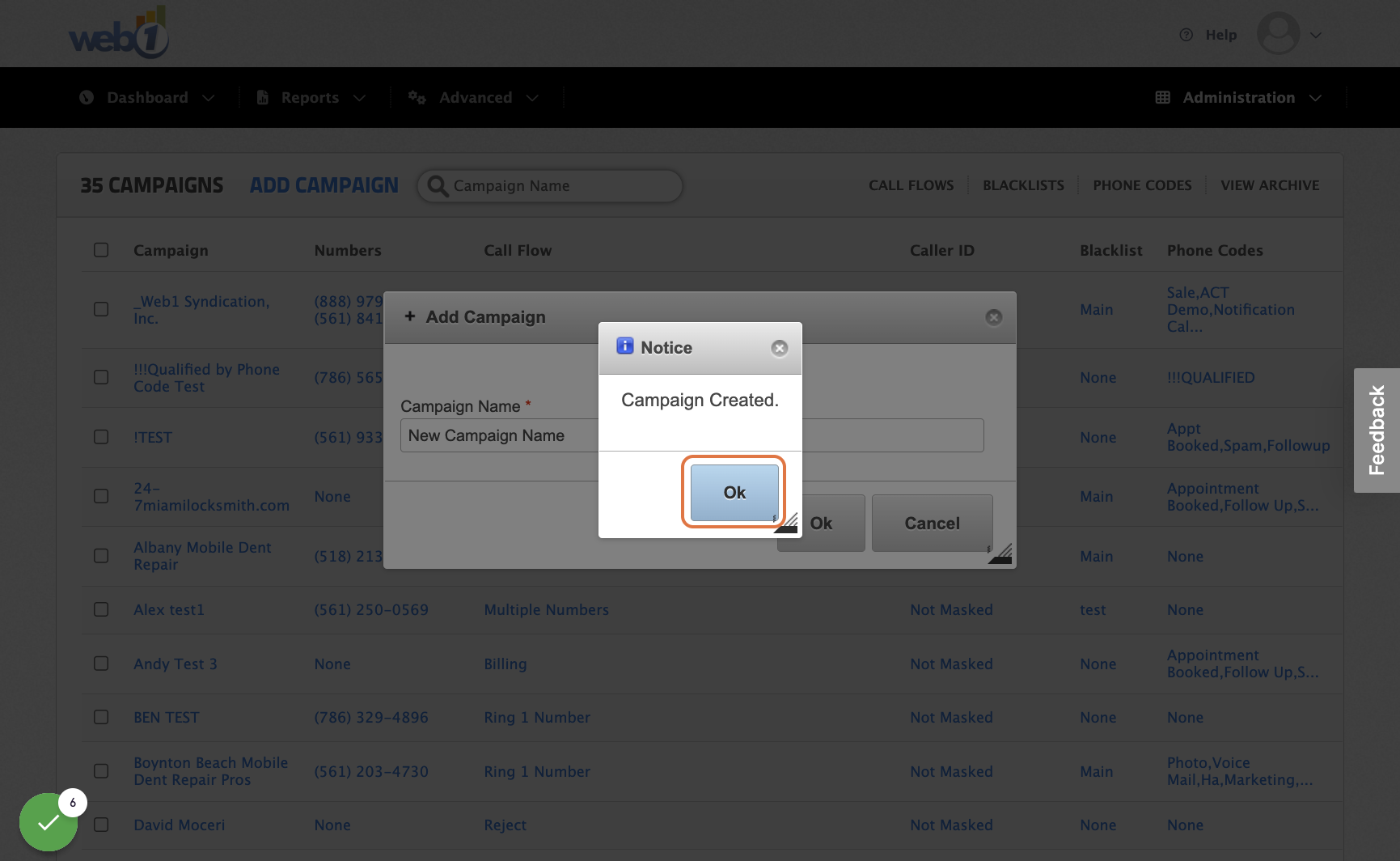Expand the Reports menu chevron
Screen dimensions: 1400x861
(x=360, y=98)
